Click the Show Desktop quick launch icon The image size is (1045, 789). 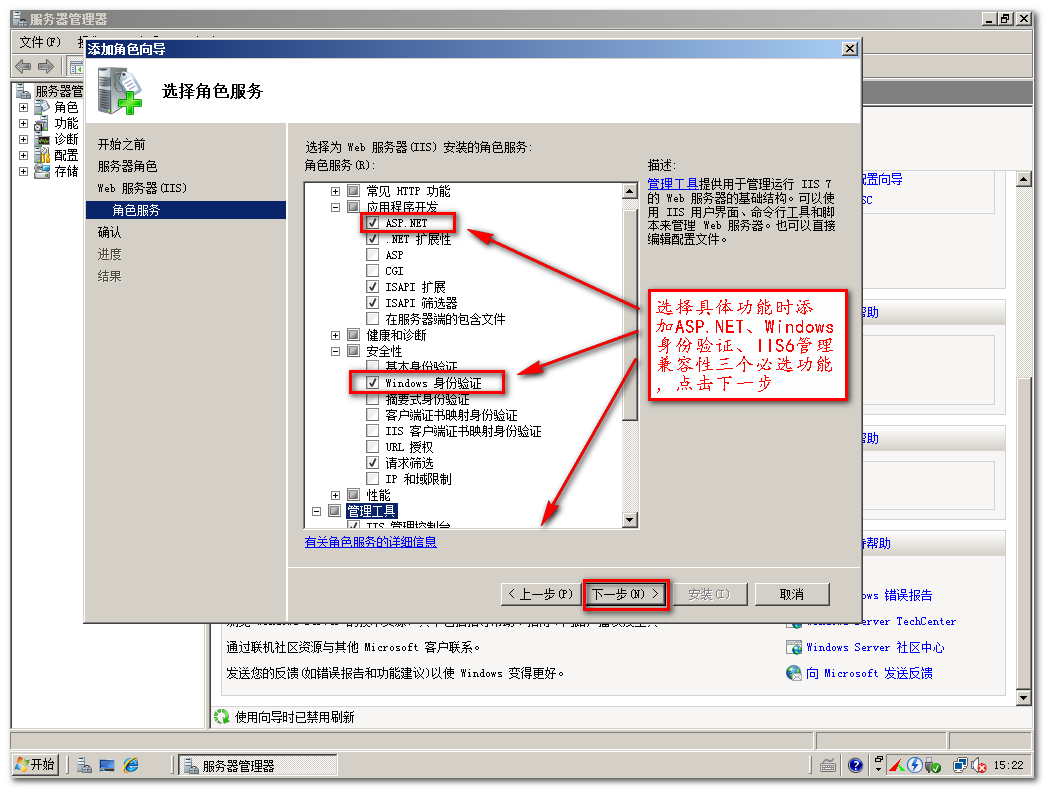(x=107, y=765)
